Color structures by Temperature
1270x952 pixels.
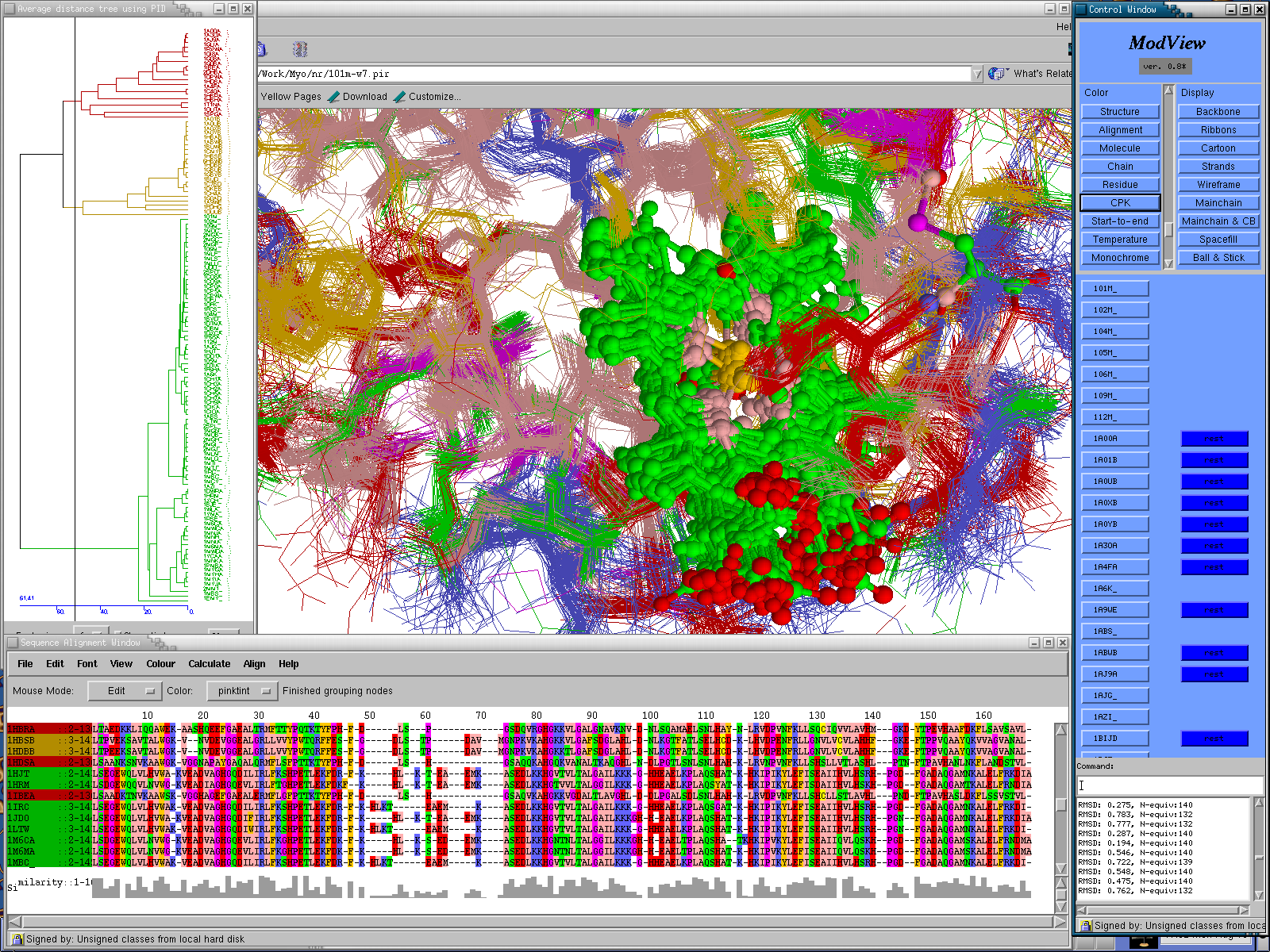tap(1119, 240)
